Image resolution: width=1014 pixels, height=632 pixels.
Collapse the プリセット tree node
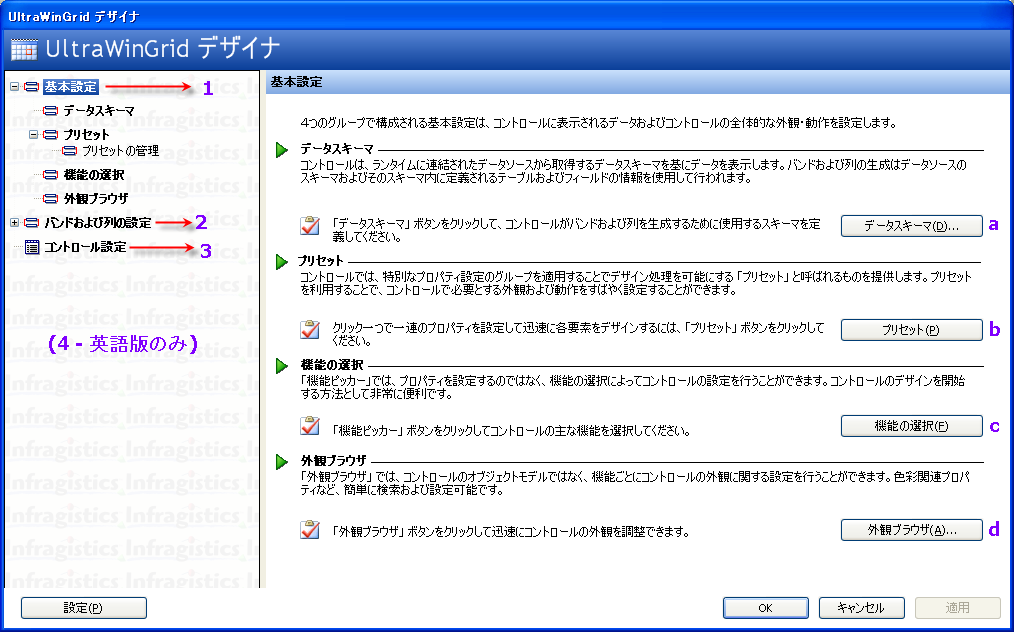click(33, 134)
